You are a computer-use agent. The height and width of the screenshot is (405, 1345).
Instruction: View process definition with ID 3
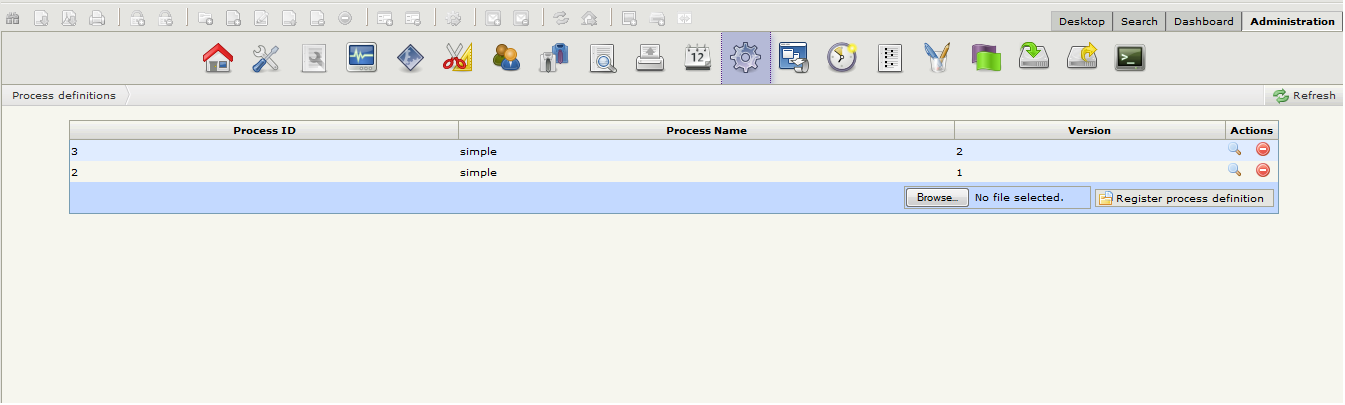[x=1234, y=149]
